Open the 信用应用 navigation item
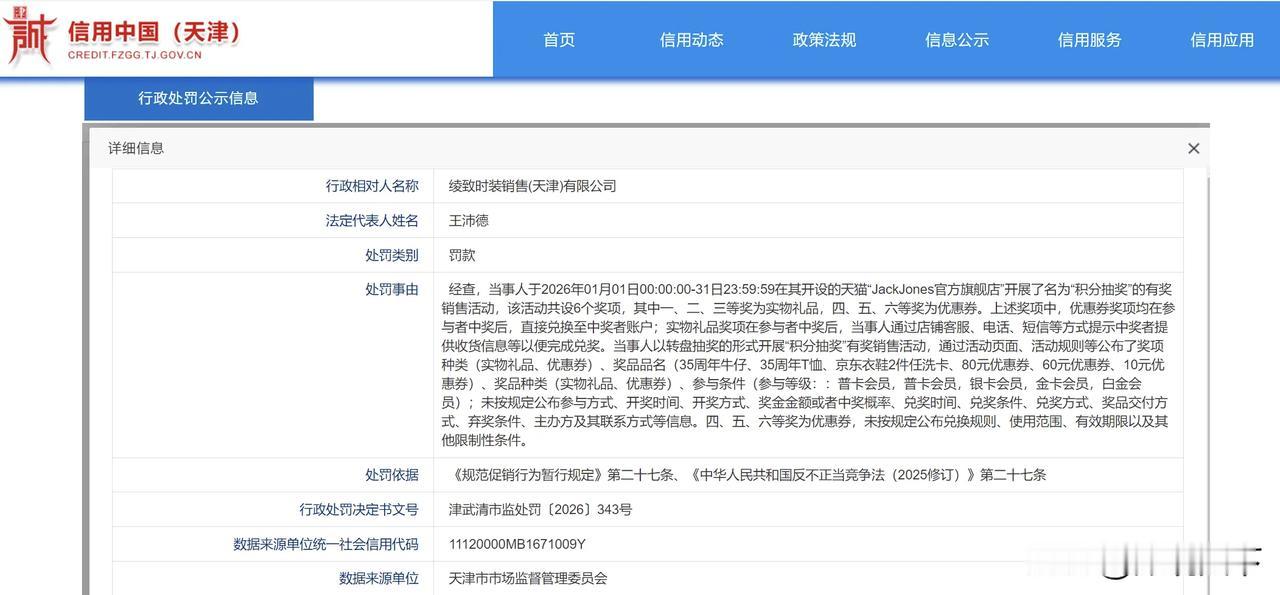 coord(1222,40)
